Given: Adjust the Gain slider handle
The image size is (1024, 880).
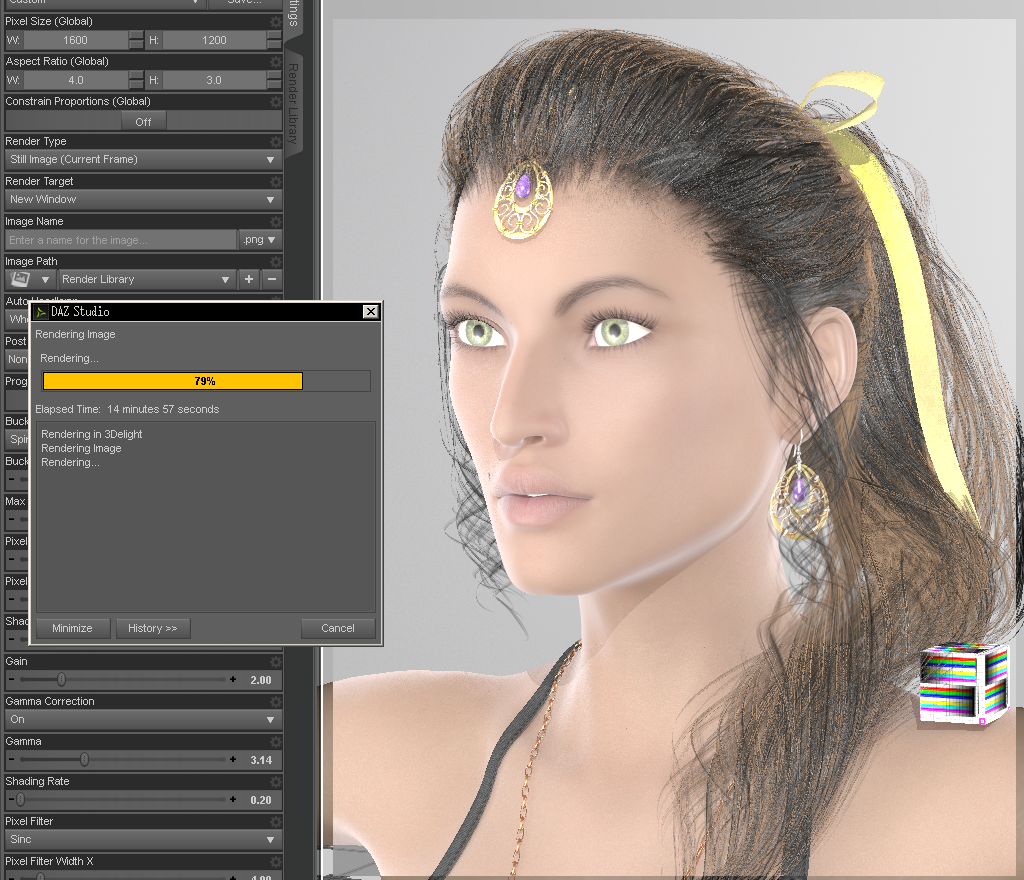Looking at the screenshot, I should [61, 680].
